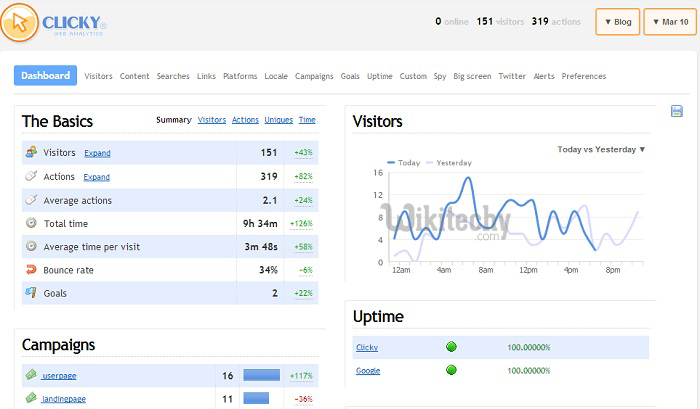Switch to the Content tab

click(x=134, y=76)
